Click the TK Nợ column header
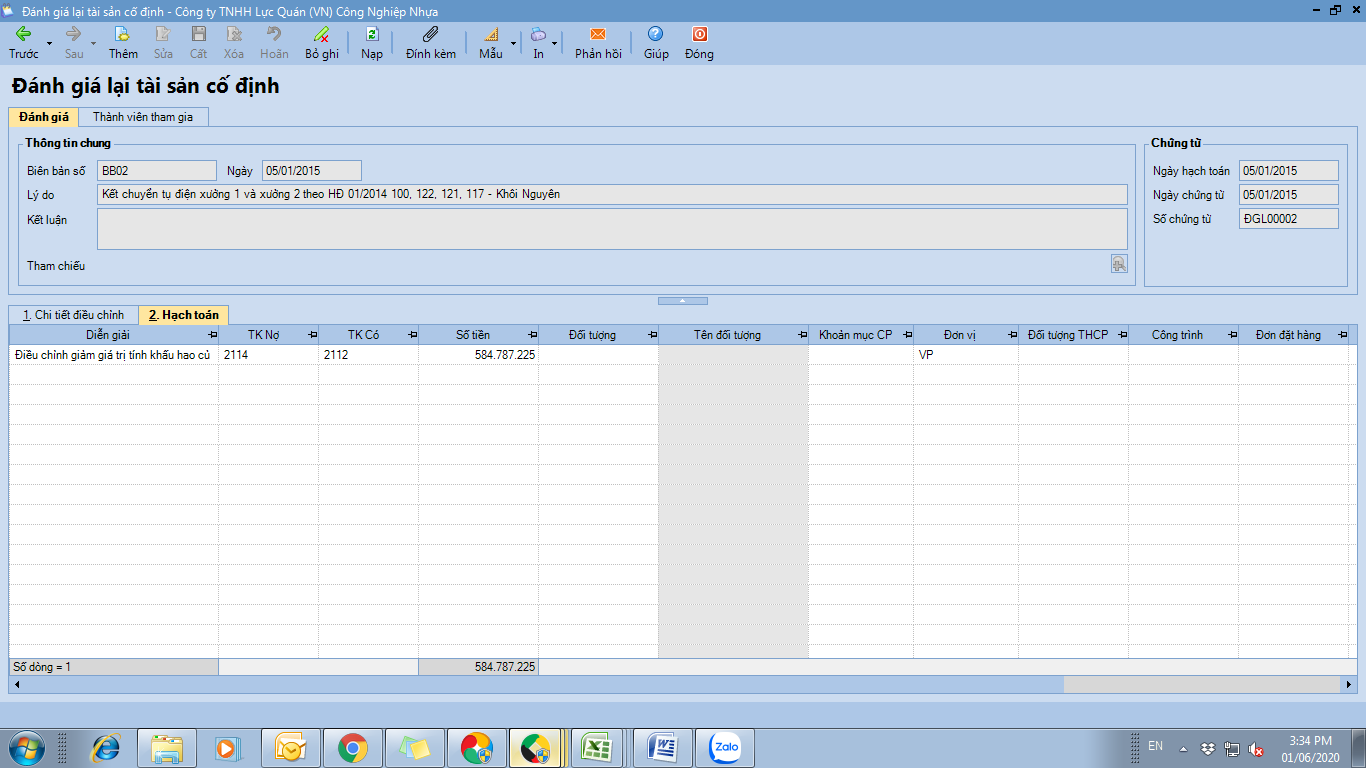 (263, 335)
